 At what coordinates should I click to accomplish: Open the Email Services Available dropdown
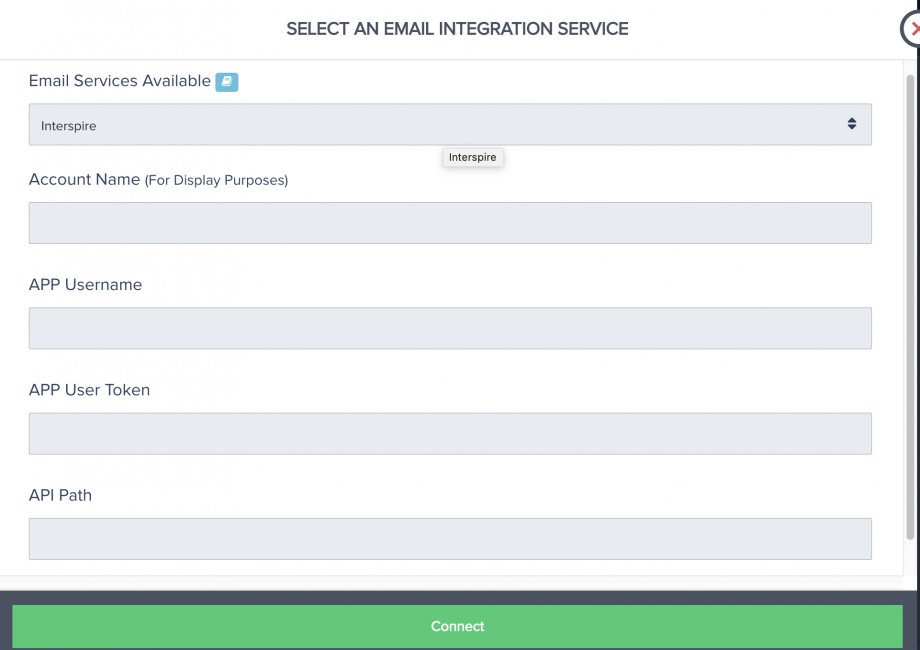(450, 124)
